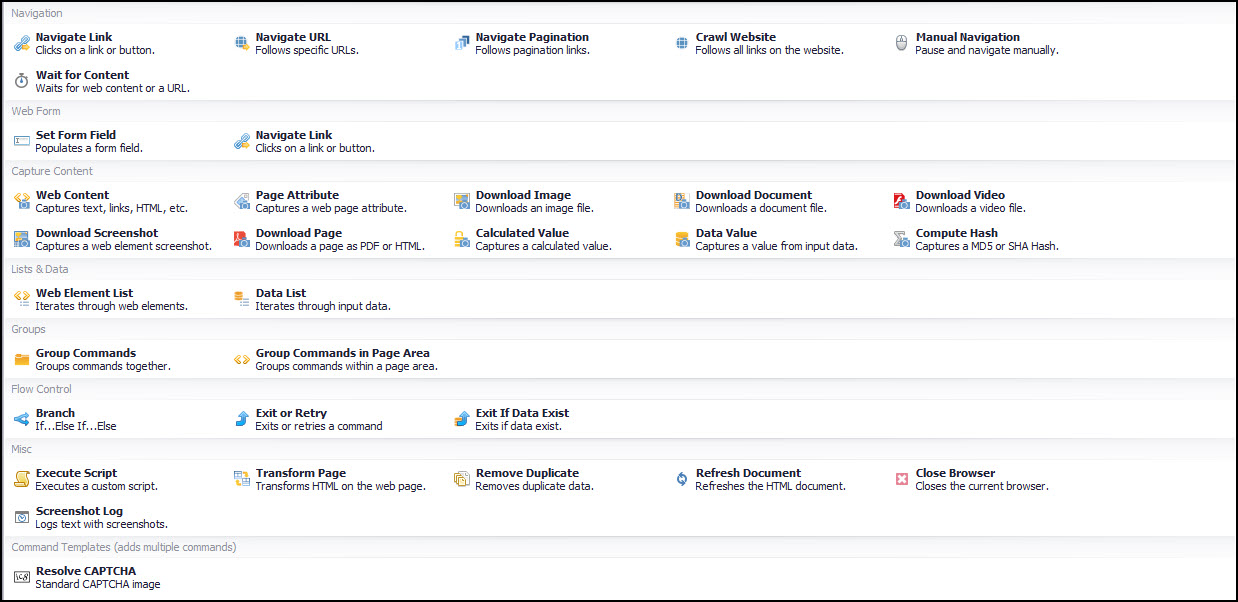The image size is (1238, 602).
Task: Click the Resolve CAPTCHA icon
Action: [21, 577]
